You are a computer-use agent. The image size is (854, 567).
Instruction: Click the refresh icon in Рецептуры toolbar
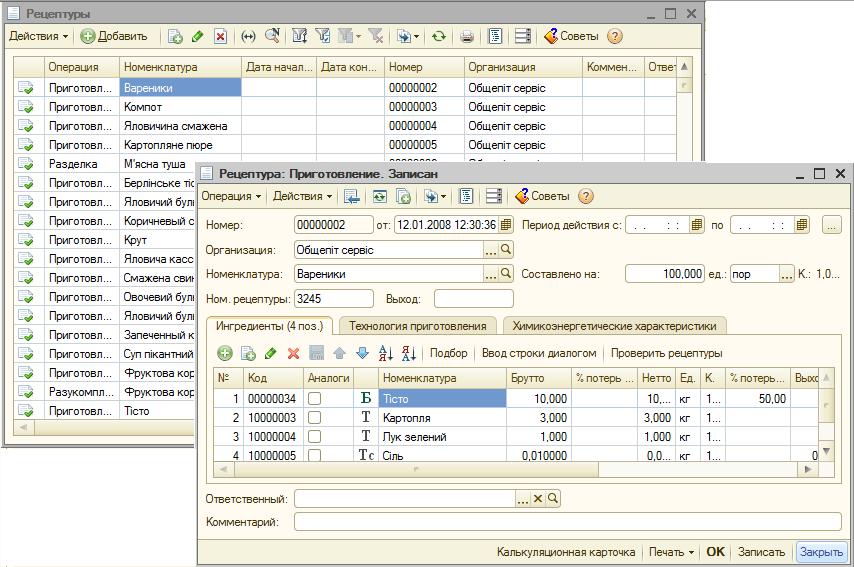438,36
